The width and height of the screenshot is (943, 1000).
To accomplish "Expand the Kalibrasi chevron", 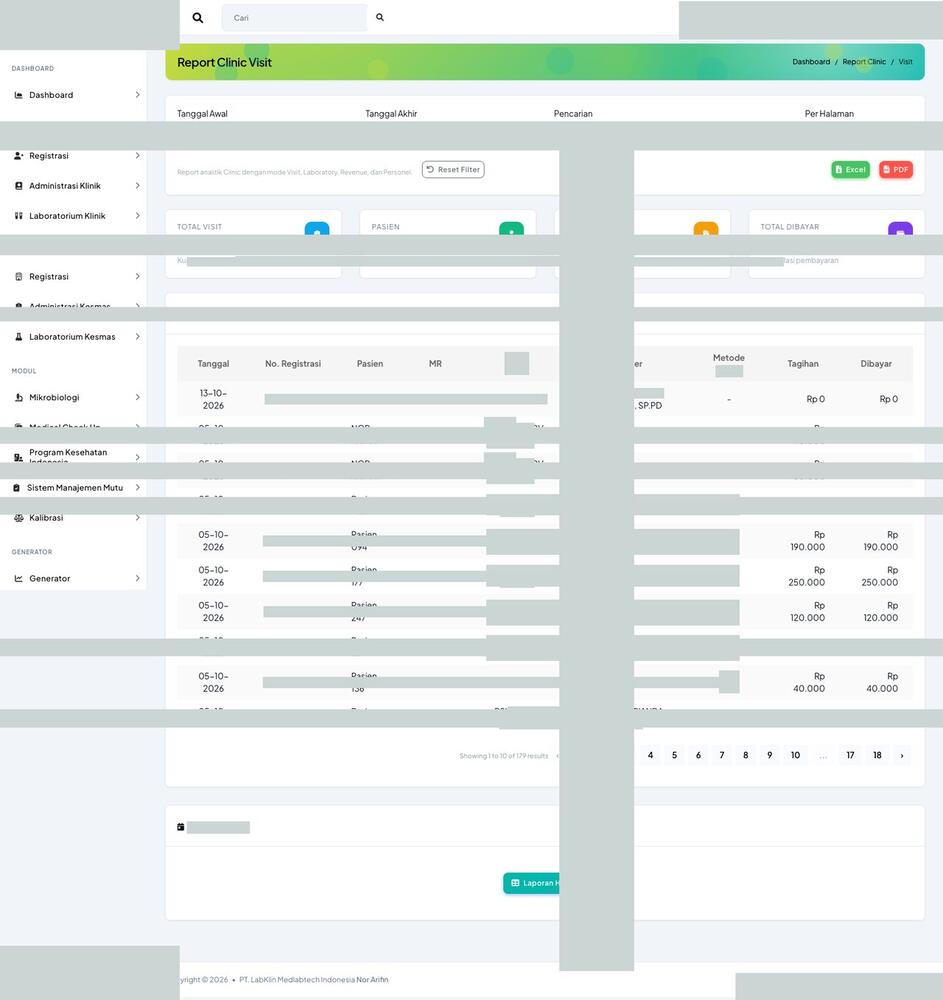I will click(x=137, y=518).
